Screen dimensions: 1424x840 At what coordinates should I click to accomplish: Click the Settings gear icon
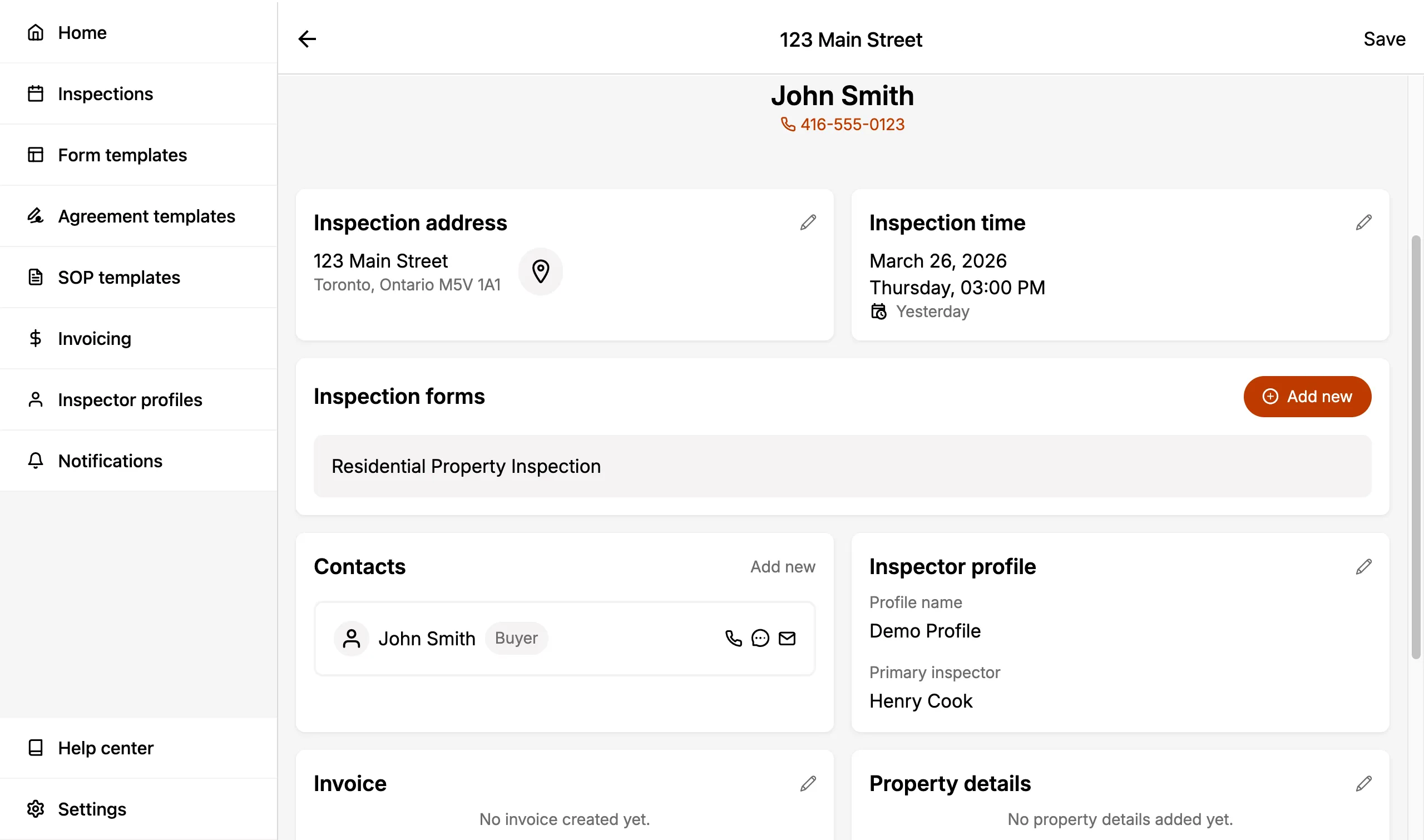click(x=35, y=809)
